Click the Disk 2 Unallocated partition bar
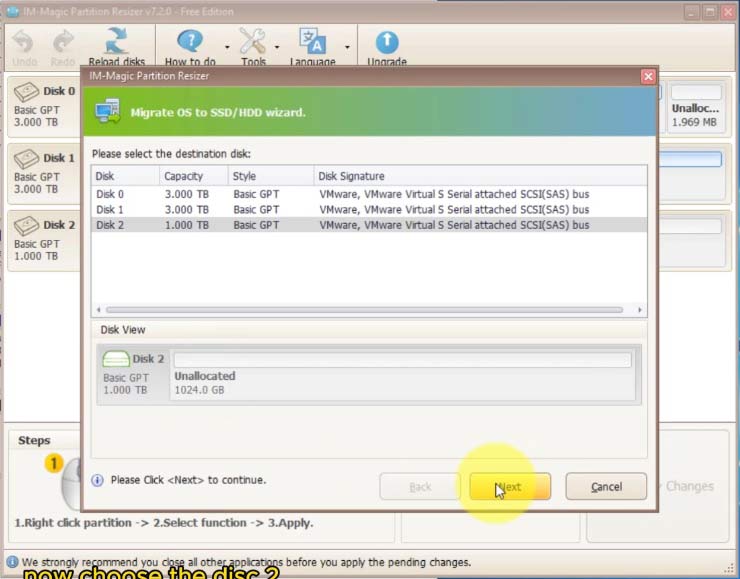The image size is (740, 579). (403, 360)
